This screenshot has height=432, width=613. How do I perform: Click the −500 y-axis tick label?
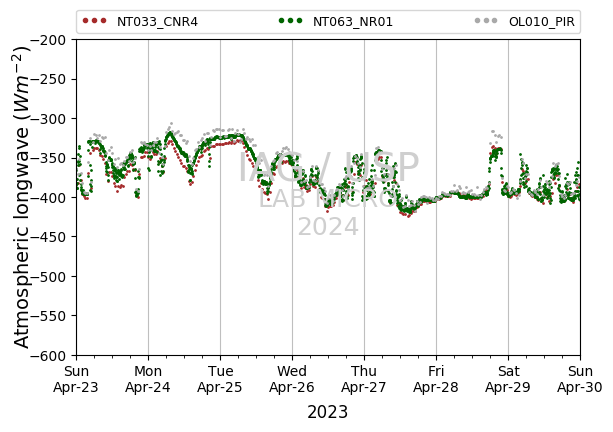point(52,277)
